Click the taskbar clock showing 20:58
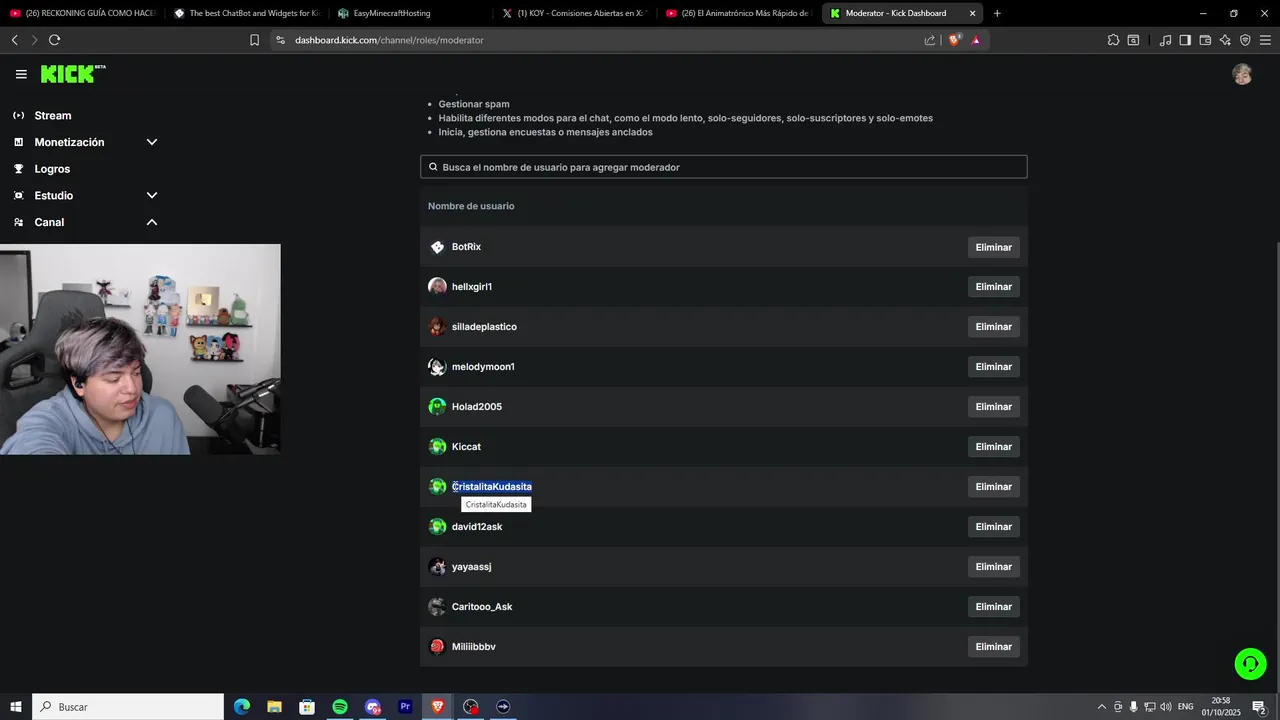This screenshot has width=1280, height=720. click(1221, 707)
